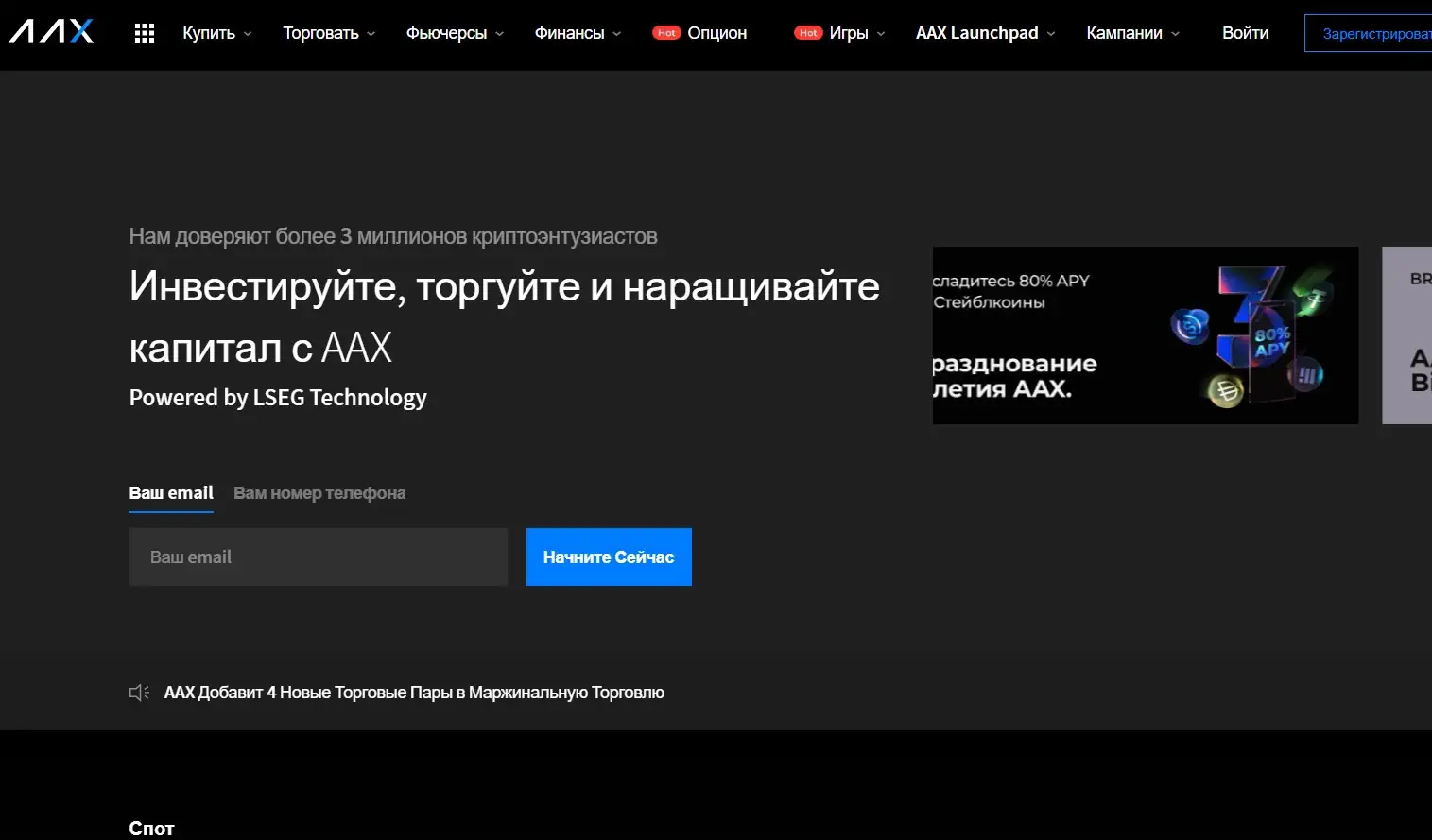Expand the Финансы dropdown chevron
1432x840 pixels.
(x=617, y=34)
